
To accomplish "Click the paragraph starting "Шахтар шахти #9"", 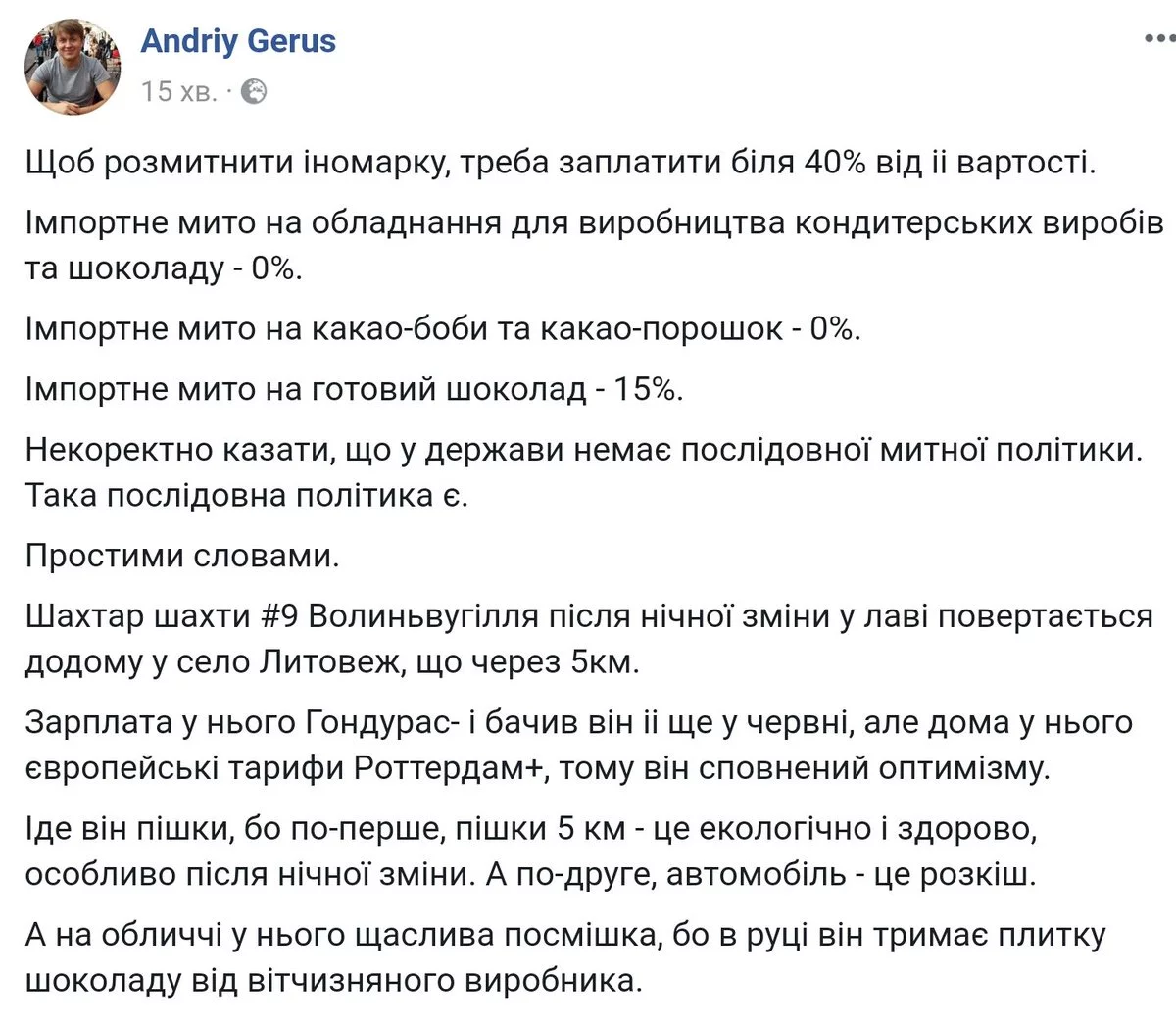I will click(x=588, y=616).
